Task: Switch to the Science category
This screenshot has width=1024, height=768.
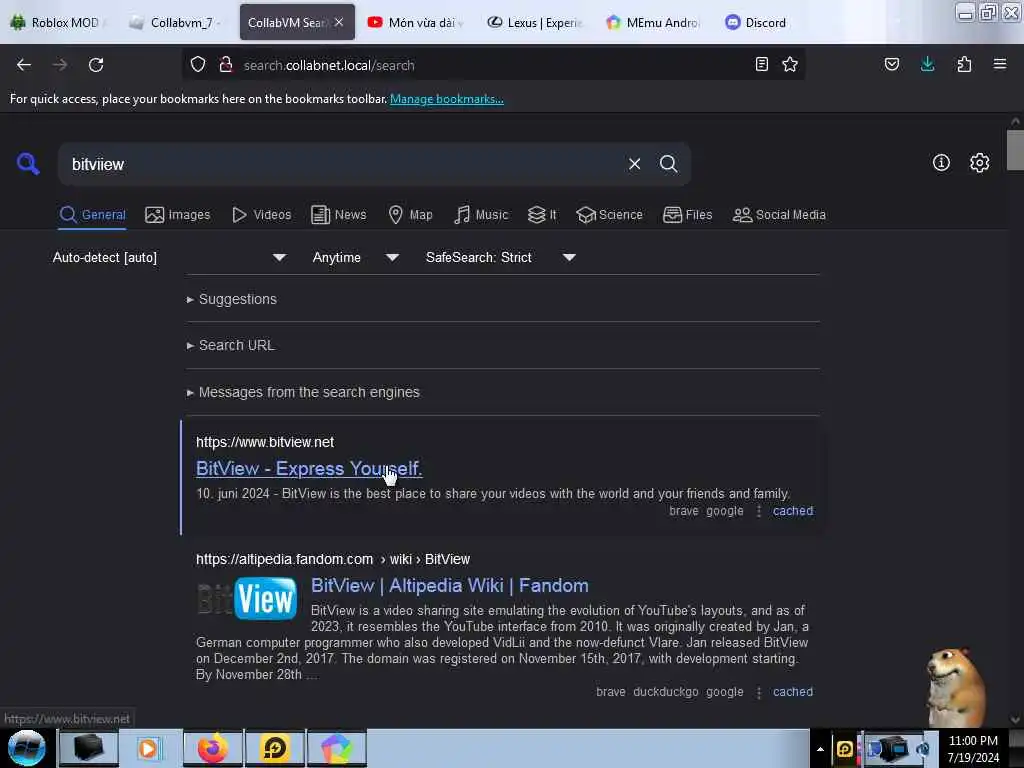Action: [x=609, y=214]
